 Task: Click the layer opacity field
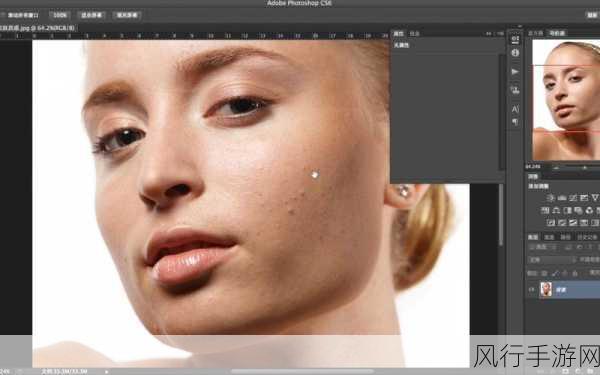(590, 260)
